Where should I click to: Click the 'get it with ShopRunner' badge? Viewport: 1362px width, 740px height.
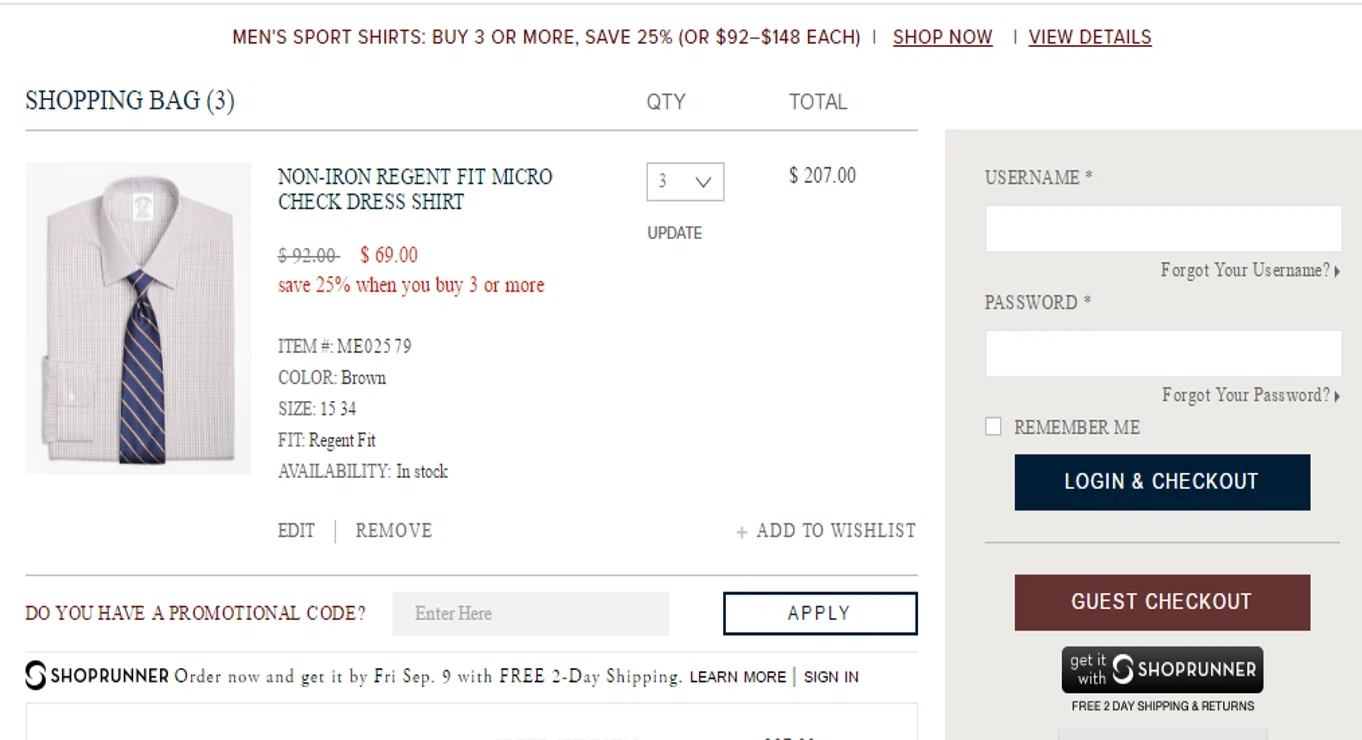pyautogui.click(x=1162, y=670)
